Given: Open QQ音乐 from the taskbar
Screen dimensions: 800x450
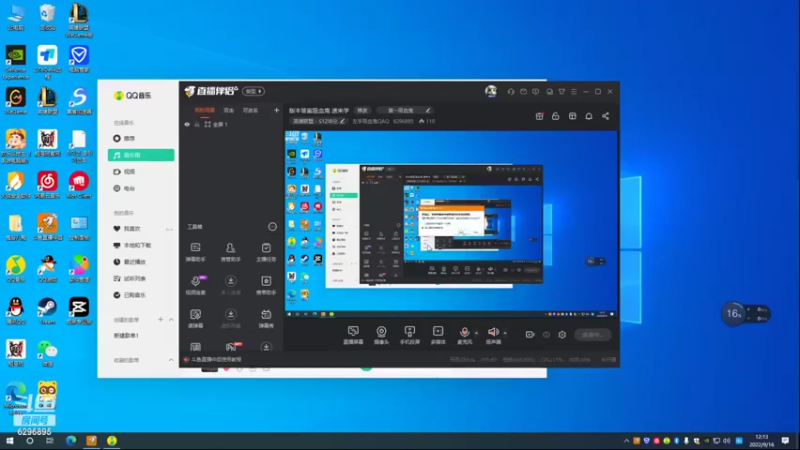Looking at the screenshot, I should [112, 441].
